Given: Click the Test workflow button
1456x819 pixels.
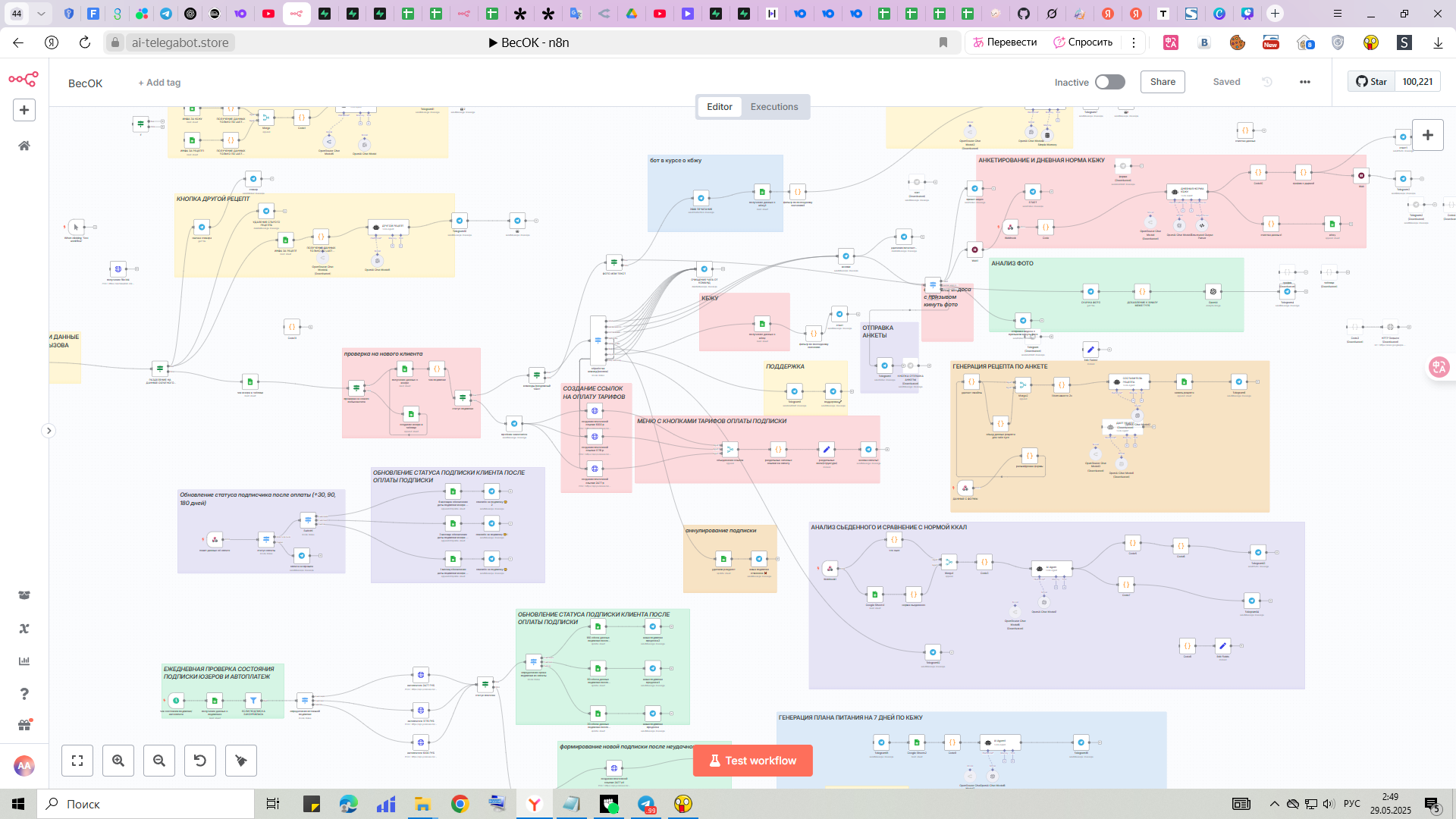Looking at the screenshot, I should (x=752, y=761).
